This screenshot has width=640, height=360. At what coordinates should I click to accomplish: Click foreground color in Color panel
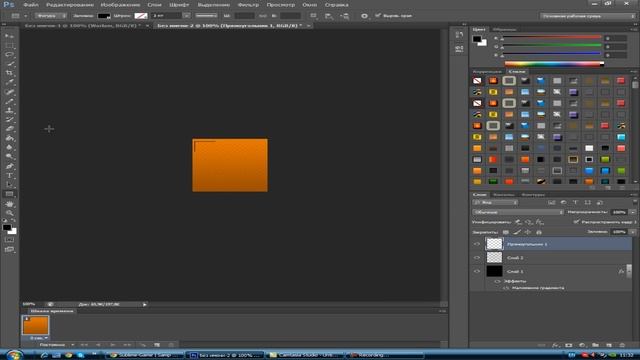(477, 39)
